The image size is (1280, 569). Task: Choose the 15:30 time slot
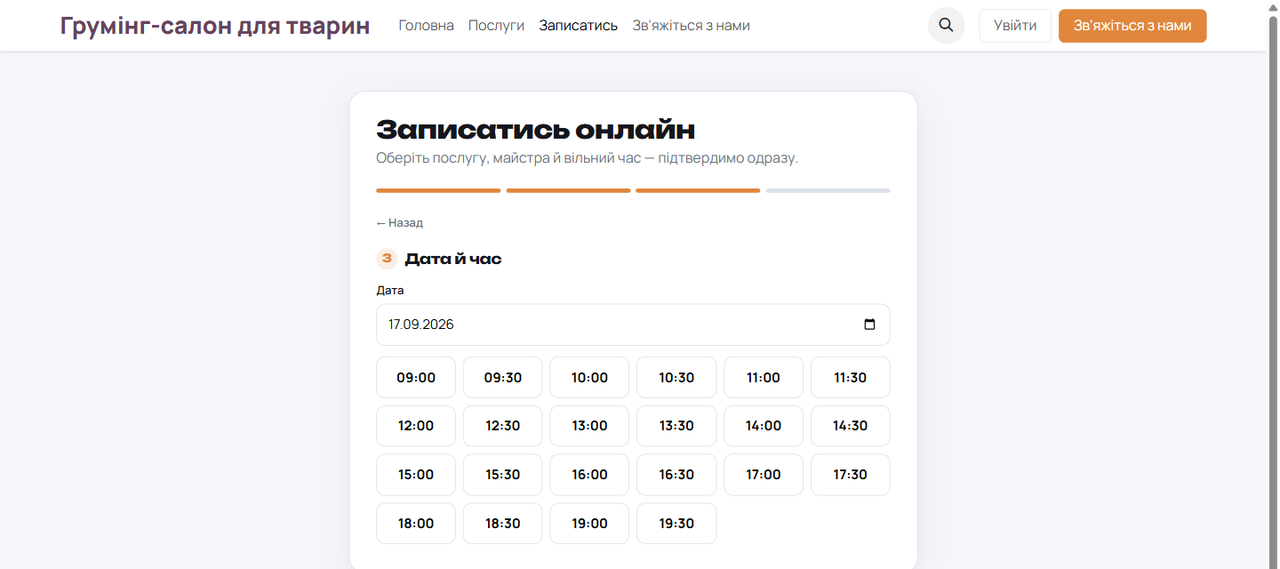(x=503, y=475)
